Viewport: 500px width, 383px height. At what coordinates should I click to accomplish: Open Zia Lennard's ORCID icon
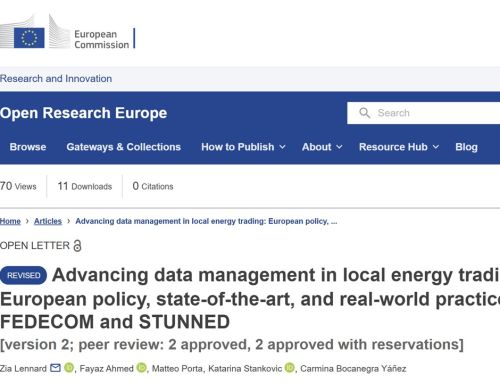69,368
